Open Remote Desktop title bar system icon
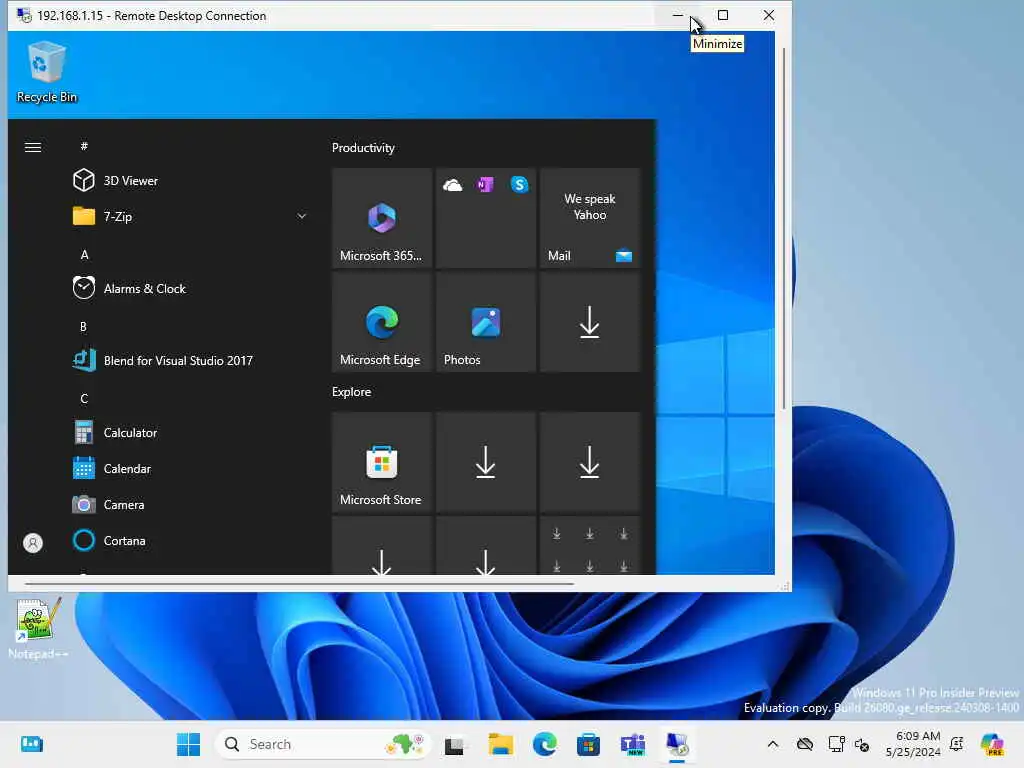The height and width of the screenshot is (768, 1024). click(x=24, y=15)
